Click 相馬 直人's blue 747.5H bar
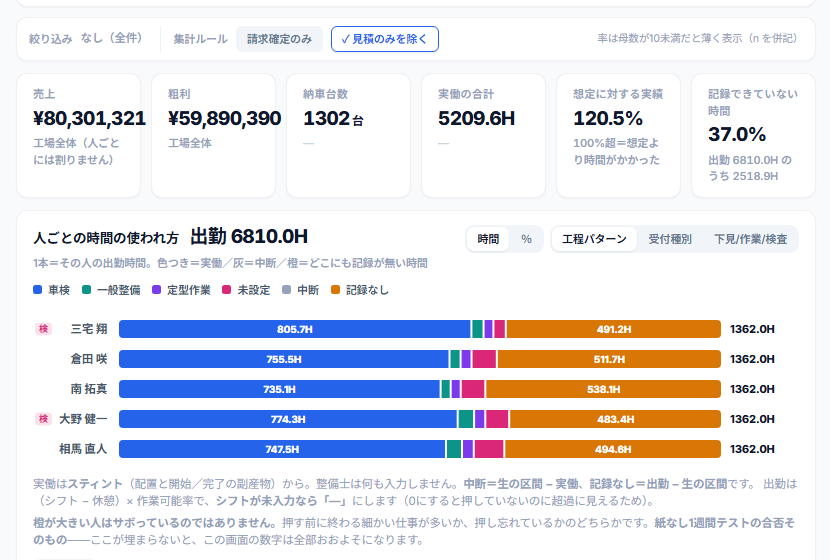The height and width of the screenshot is (560, 830). click(x=282, y=449)
